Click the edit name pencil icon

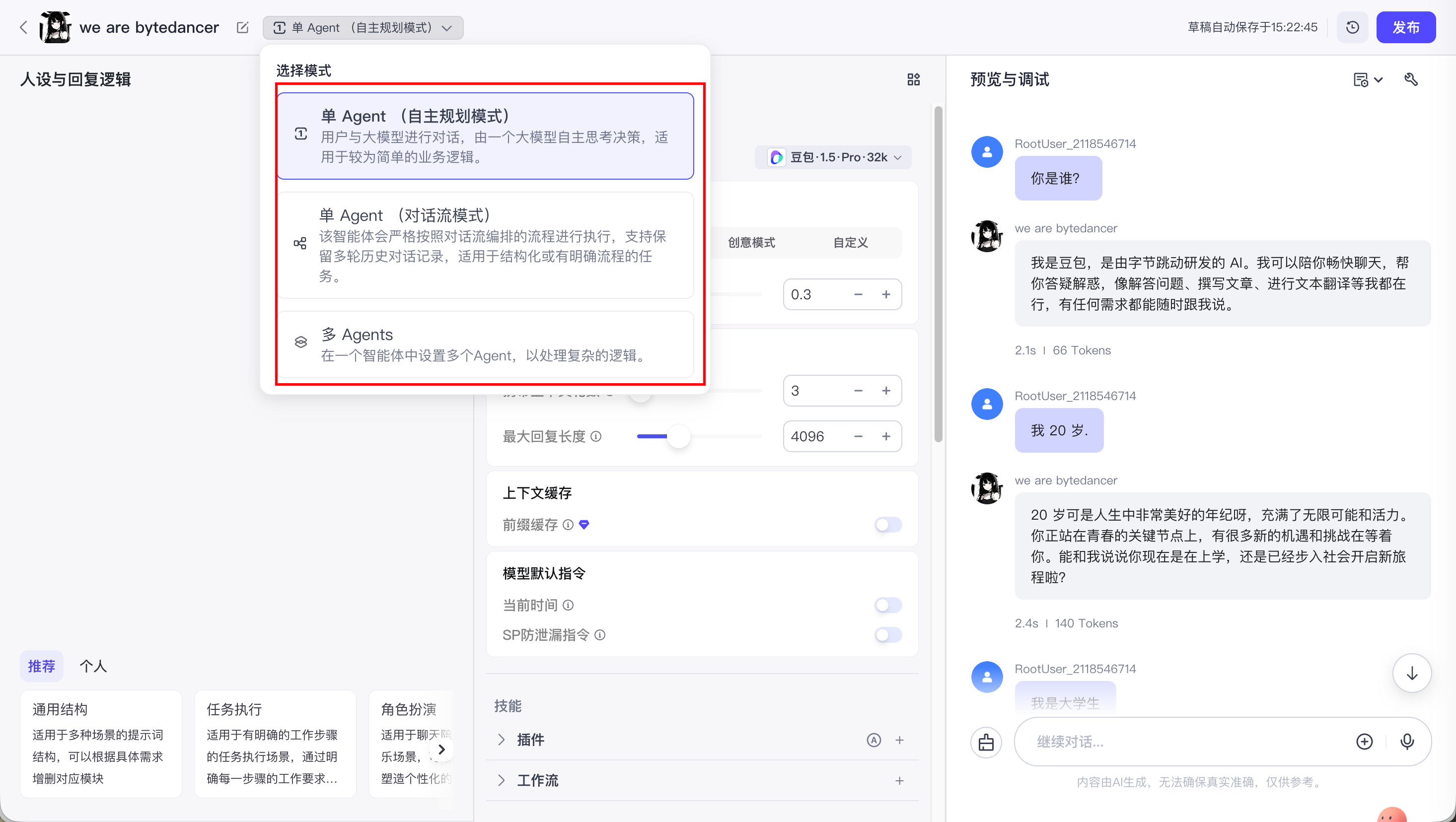click(x=242, y=28)
